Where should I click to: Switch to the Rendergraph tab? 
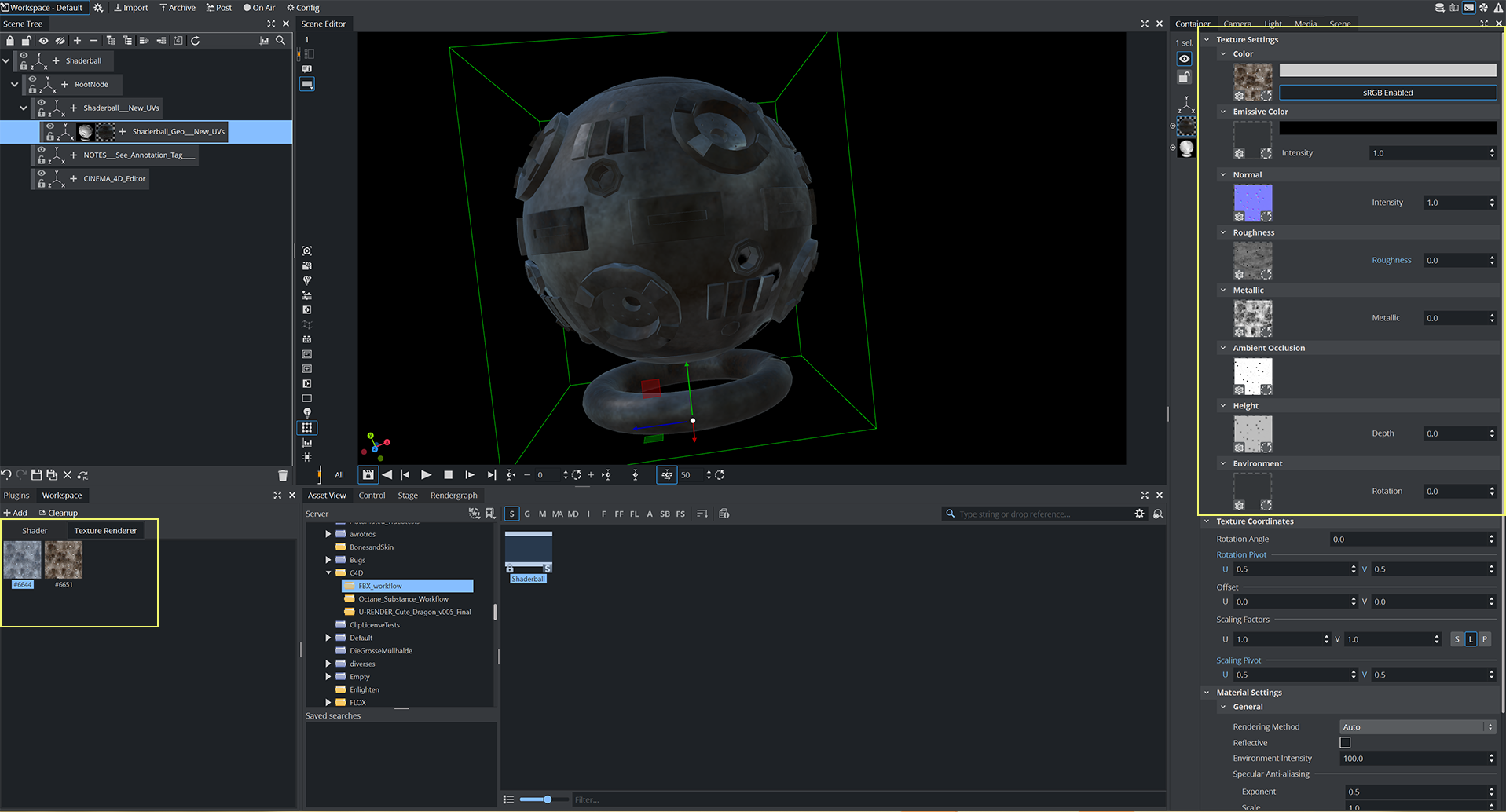453,496
